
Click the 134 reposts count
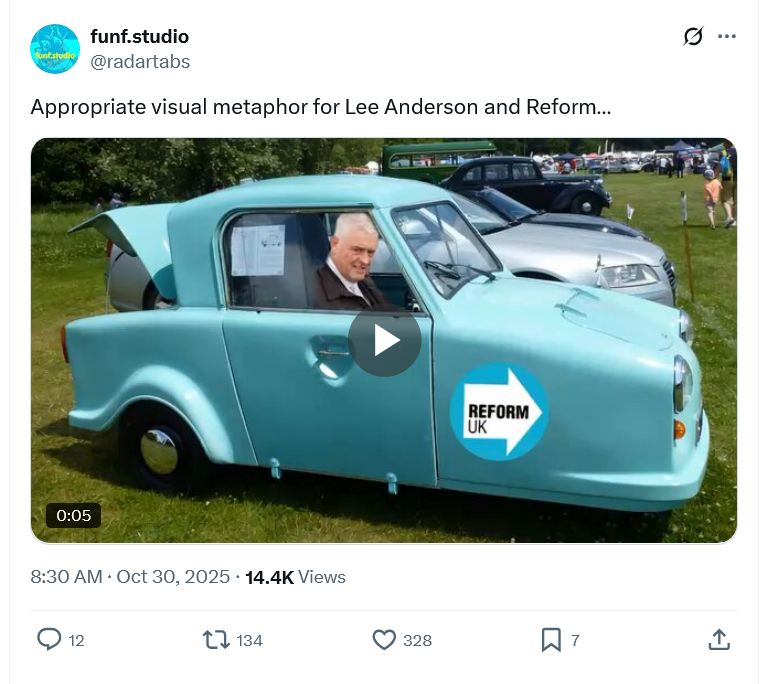click(249, 640)
